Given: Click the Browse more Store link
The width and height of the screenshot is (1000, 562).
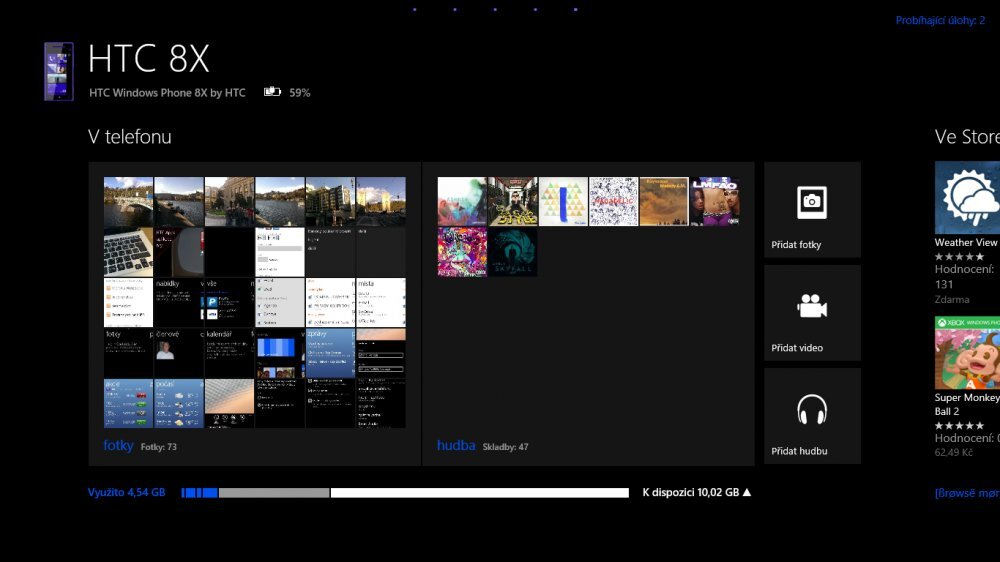Looking at the screenshot, I should [x=966, y=493].
